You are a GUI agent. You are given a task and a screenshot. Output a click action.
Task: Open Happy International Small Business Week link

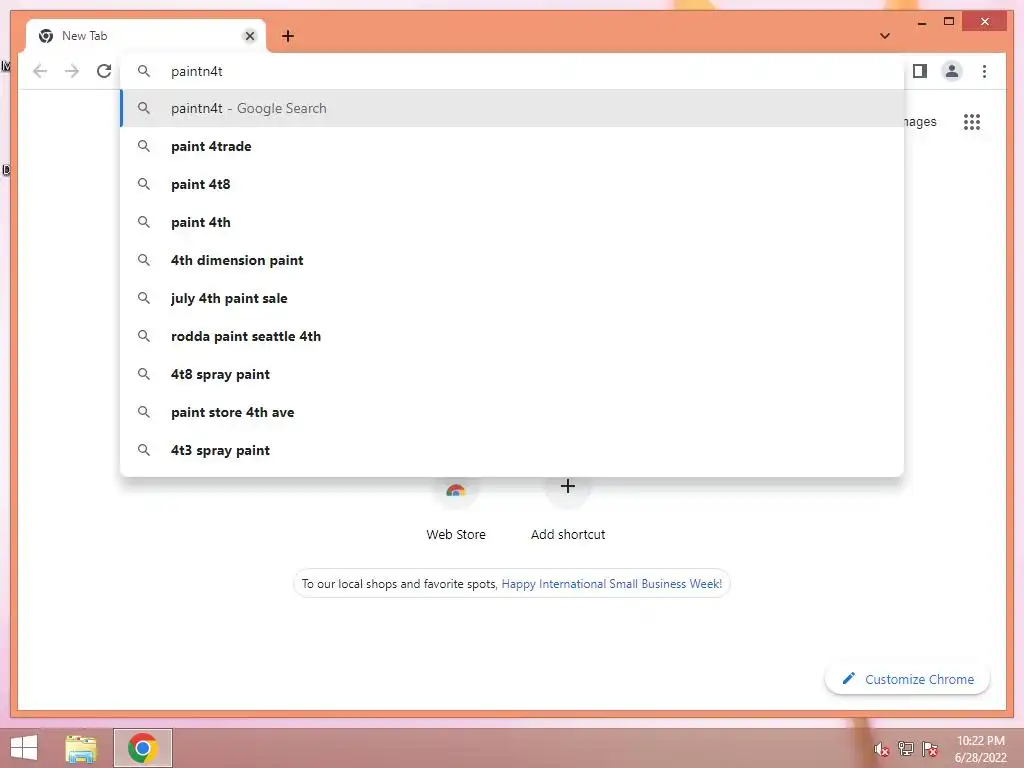click(611, 584)
